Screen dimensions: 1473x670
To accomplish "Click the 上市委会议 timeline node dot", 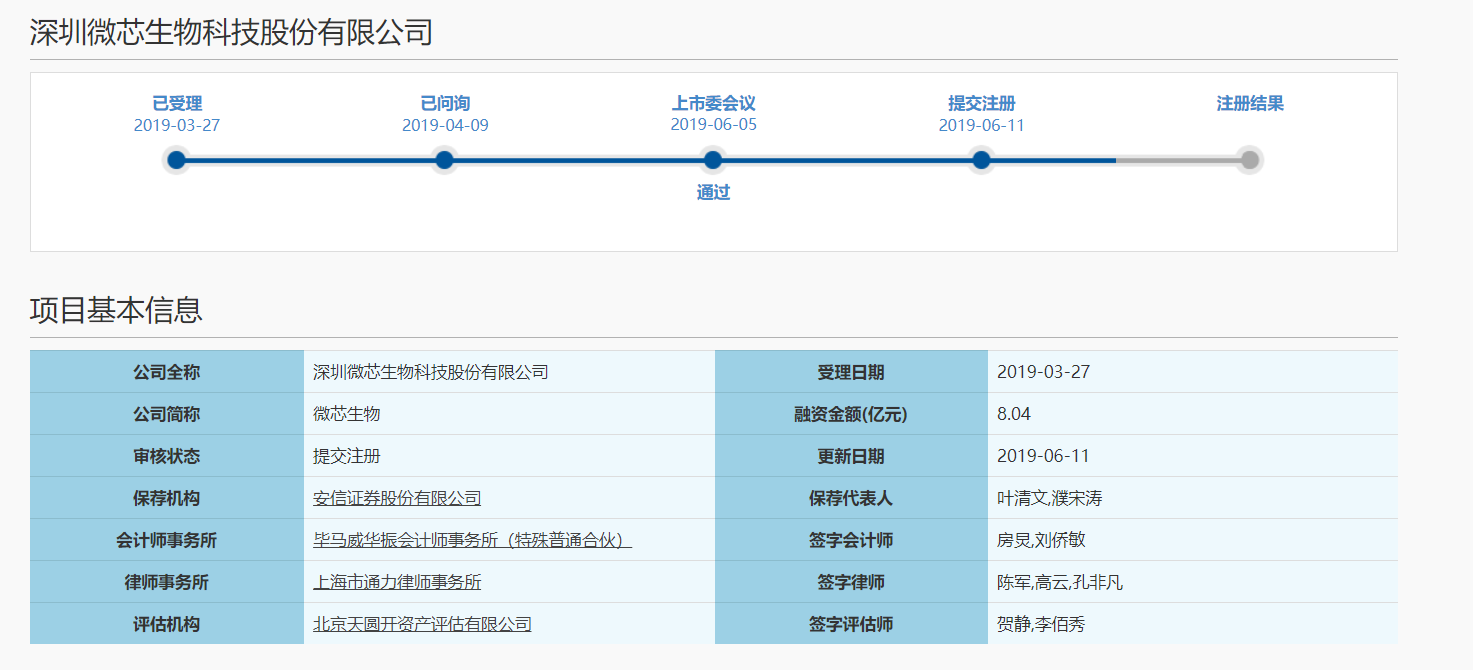I will 713,160.
